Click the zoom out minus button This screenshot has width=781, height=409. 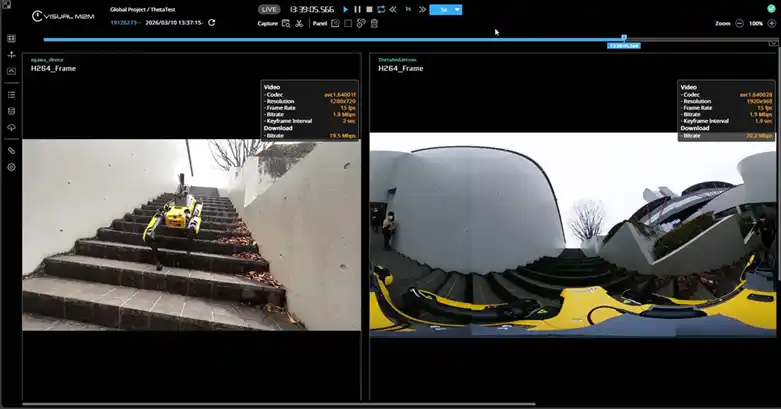point(740,23)
